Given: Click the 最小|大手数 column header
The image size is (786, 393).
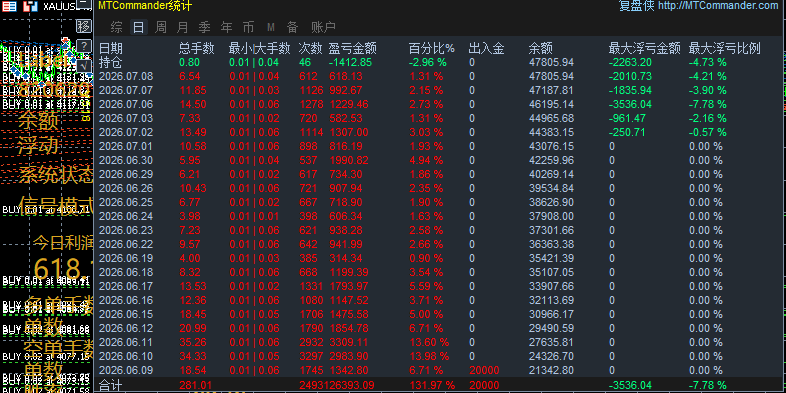Looking at the screenshot, I should coord(259,49).
